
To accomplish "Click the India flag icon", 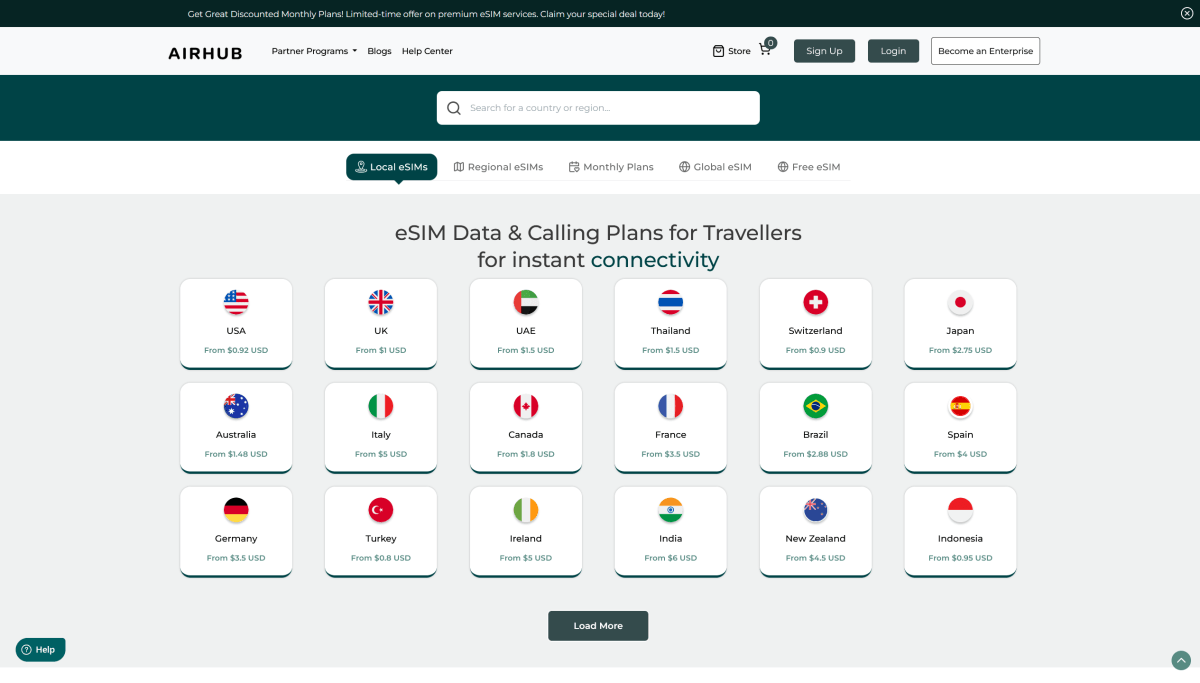I will pyautogui.click(x=670, y=510).
